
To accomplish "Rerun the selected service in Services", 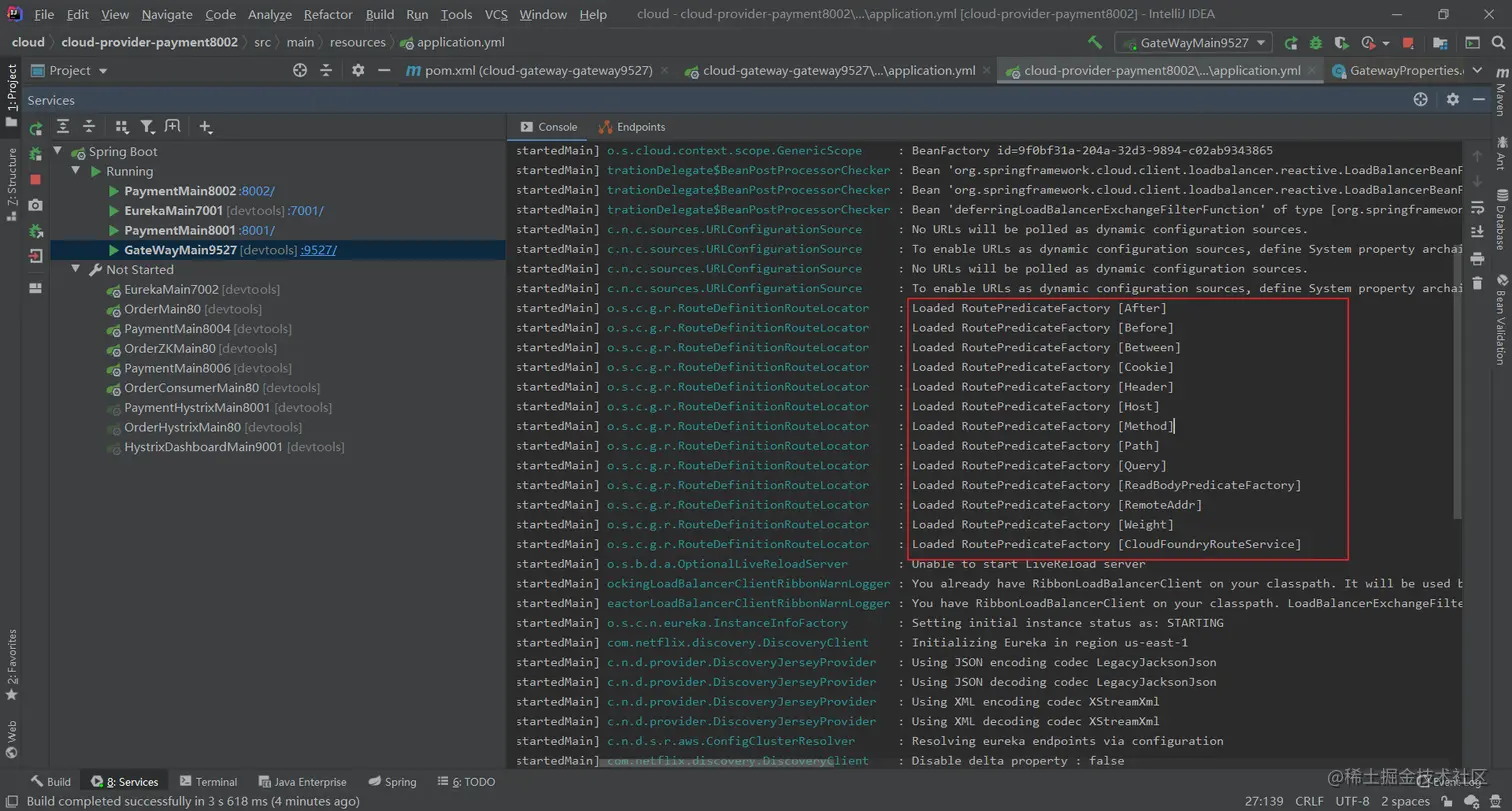I will (36, 128).
